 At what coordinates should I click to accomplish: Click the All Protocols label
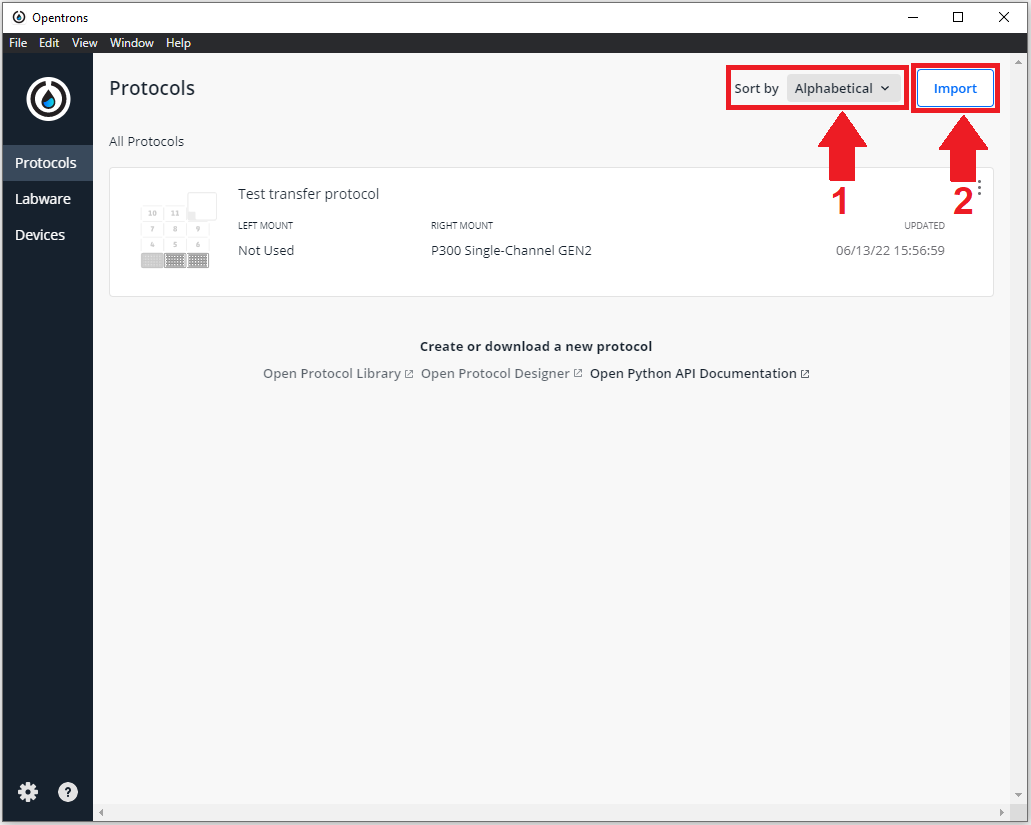[147, 141]
